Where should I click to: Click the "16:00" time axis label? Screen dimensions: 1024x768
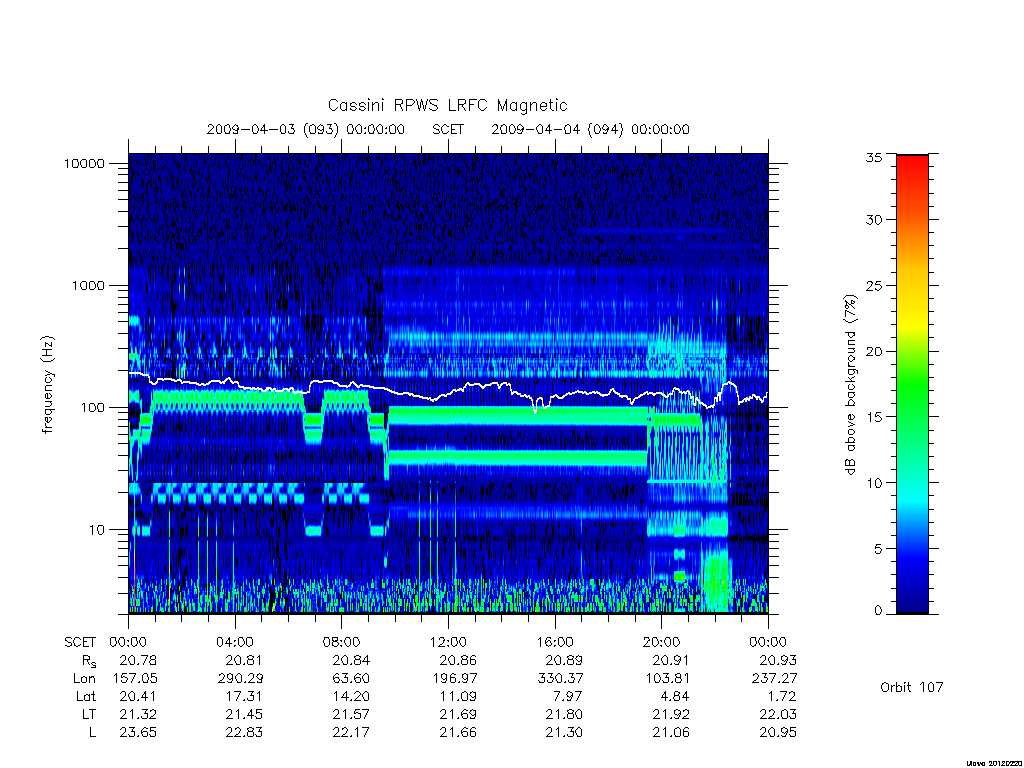[555, 642]
